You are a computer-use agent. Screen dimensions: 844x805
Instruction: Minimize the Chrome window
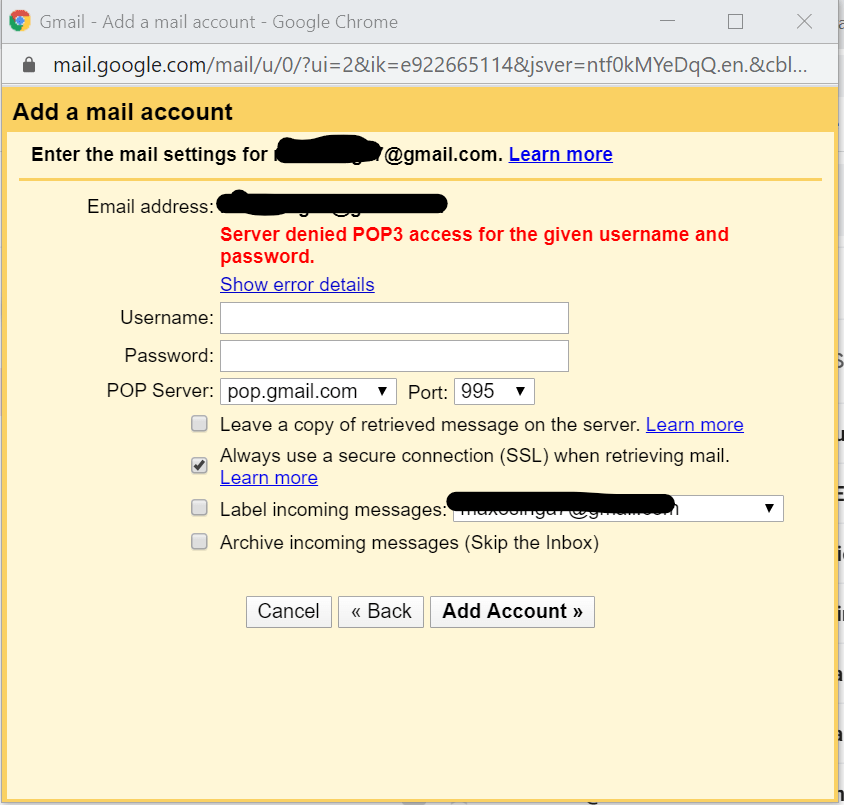(667, 22)
